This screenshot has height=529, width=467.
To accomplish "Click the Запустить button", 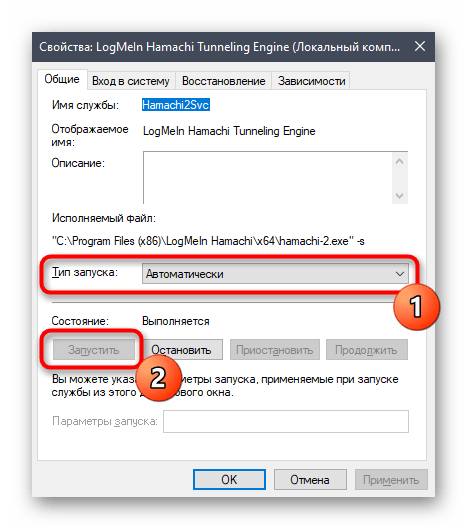I will [x=94, y=350].
